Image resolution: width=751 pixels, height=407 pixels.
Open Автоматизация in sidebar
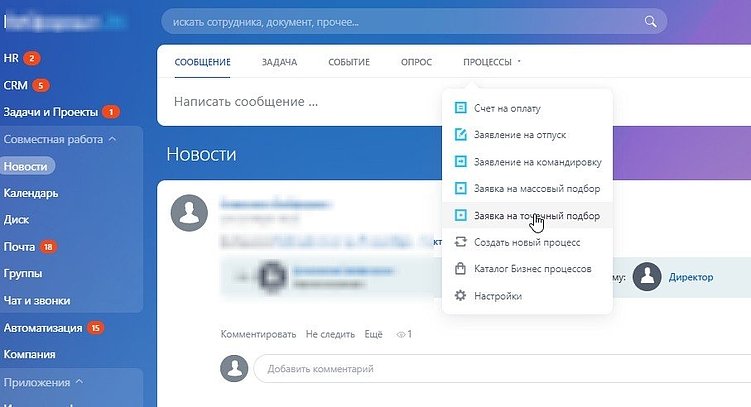tap(43, 328)
